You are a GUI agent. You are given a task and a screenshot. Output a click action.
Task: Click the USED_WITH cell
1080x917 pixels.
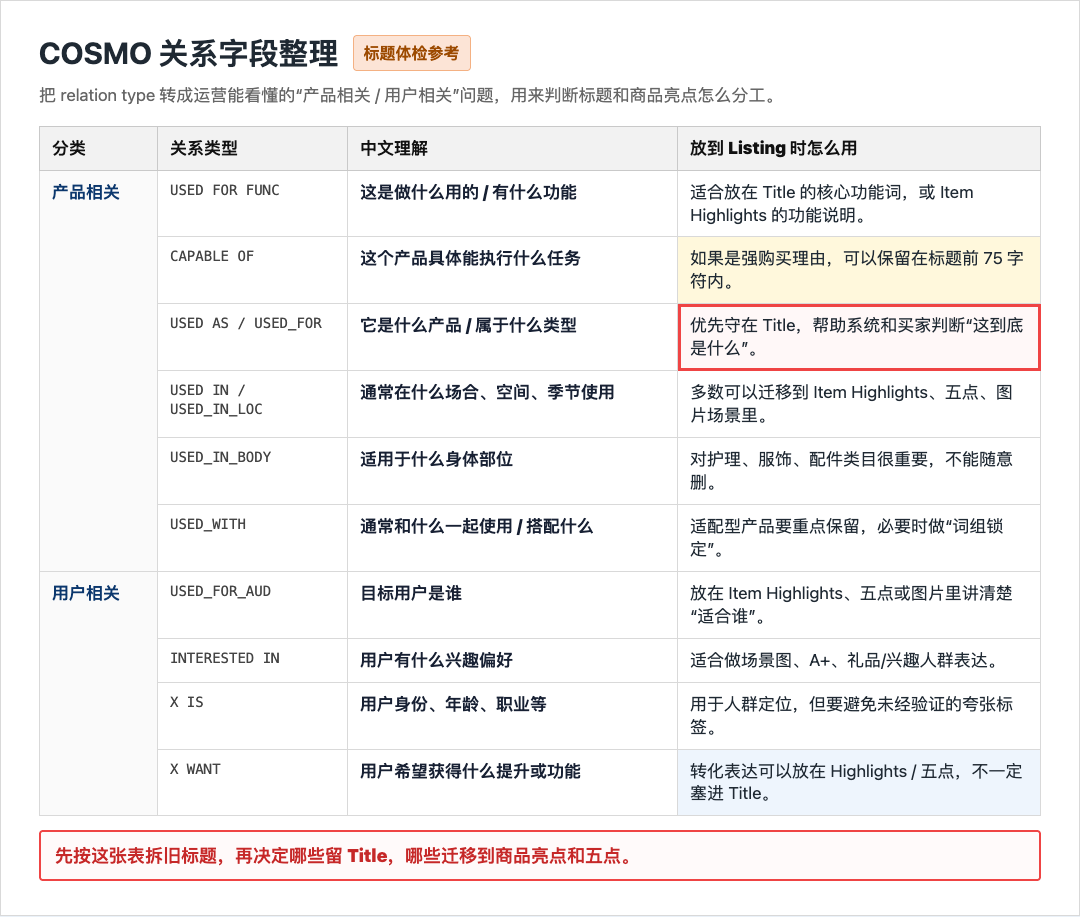(252, 538)
